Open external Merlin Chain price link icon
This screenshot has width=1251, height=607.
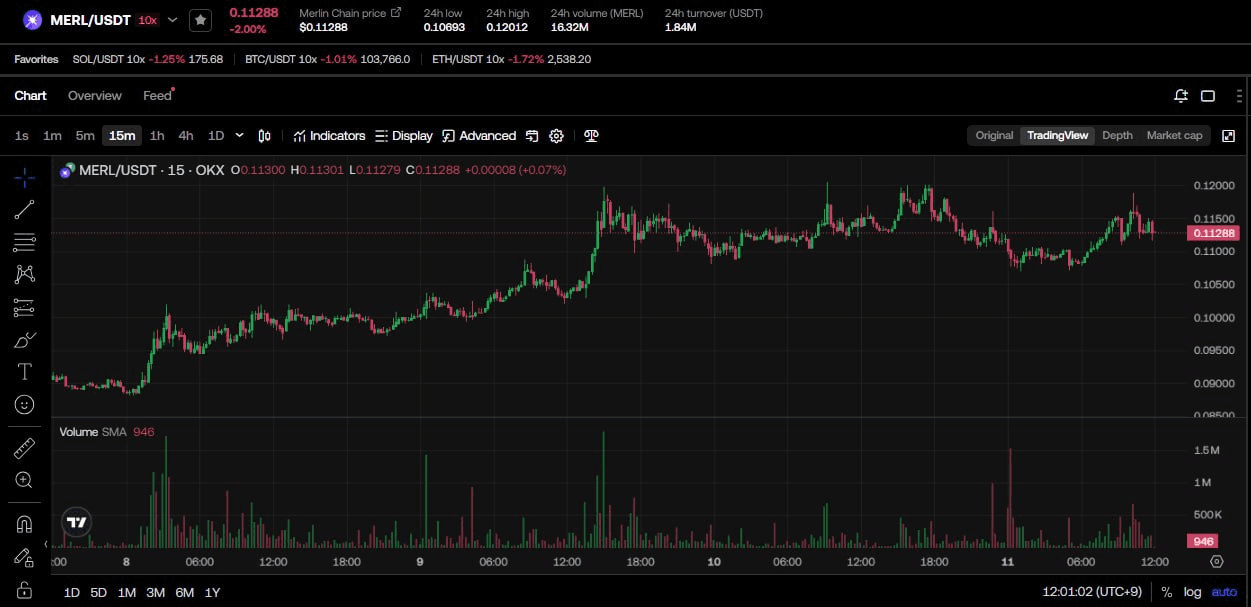pos(396,13)
